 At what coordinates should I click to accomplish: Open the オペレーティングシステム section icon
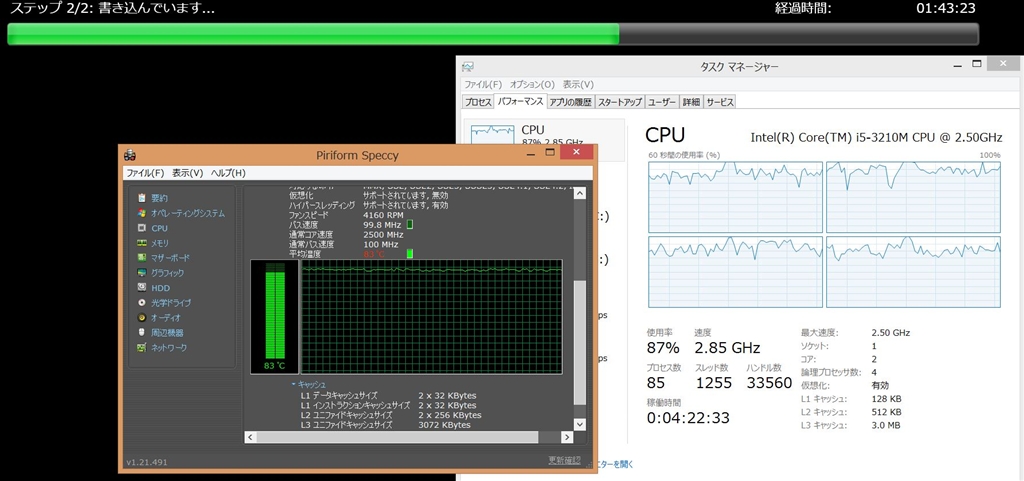[x=142, y=213]
